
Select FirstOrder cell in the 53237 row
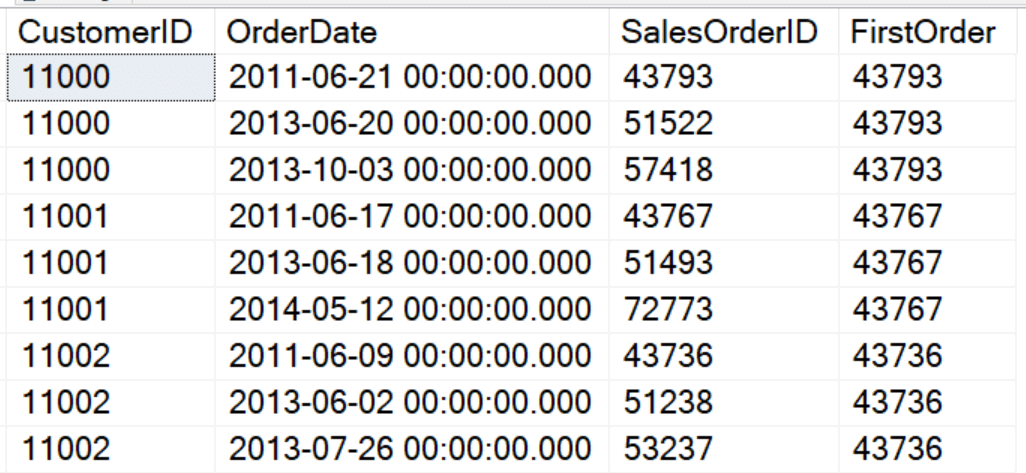[927, 449]
